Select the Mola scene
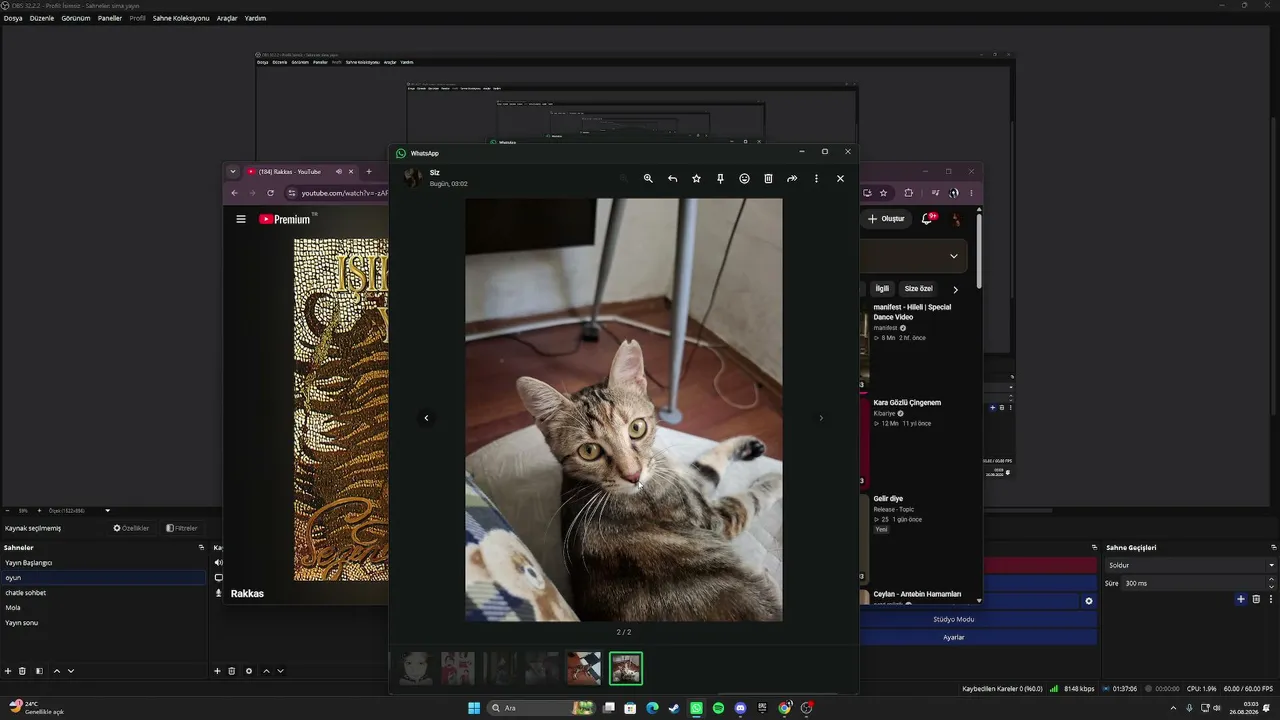The height and width of the screenshot is (720, 1280). tap(104, 608)
